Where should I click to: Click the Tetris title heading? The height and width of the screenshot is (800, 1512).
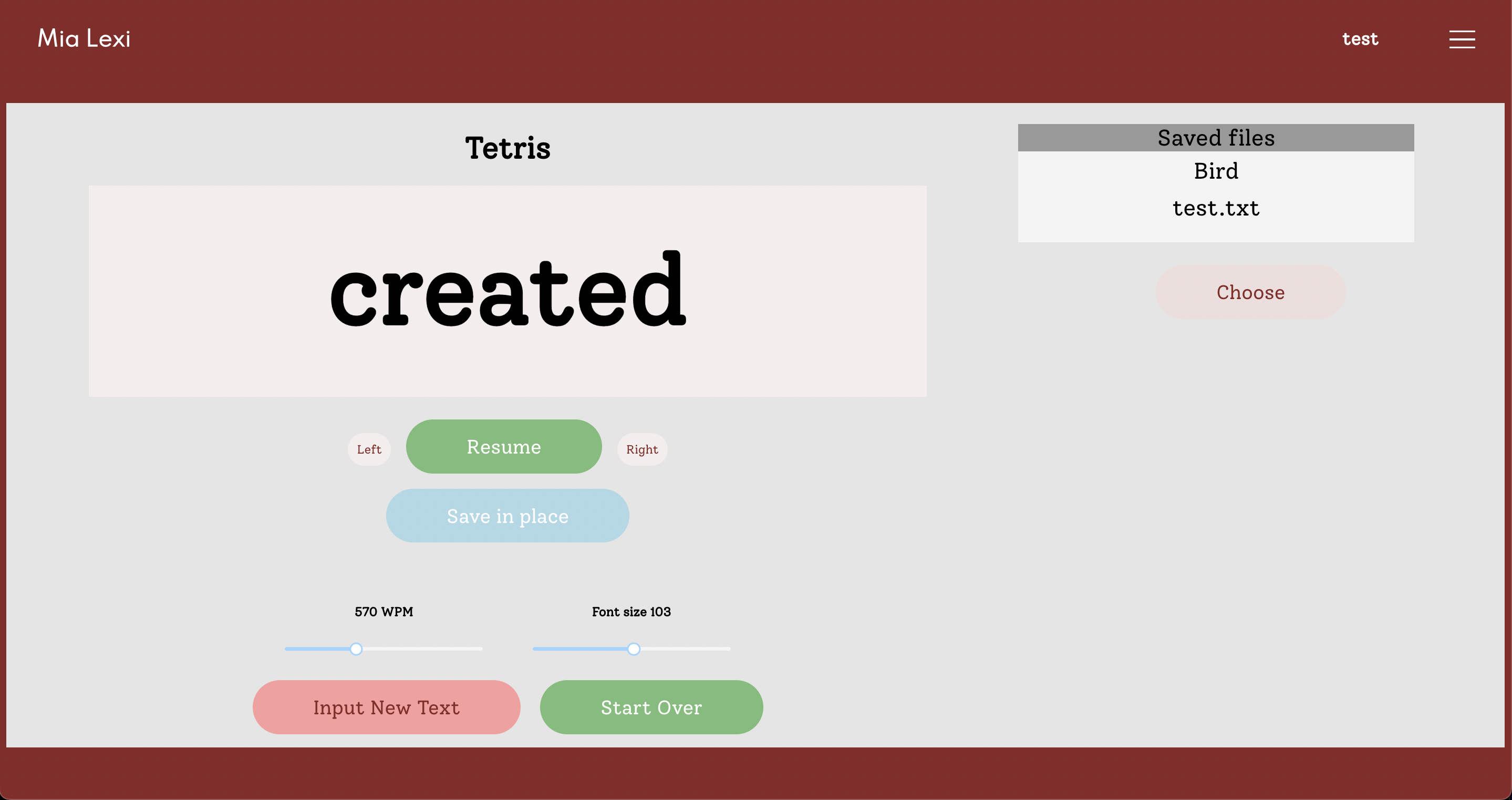point(508,147)
